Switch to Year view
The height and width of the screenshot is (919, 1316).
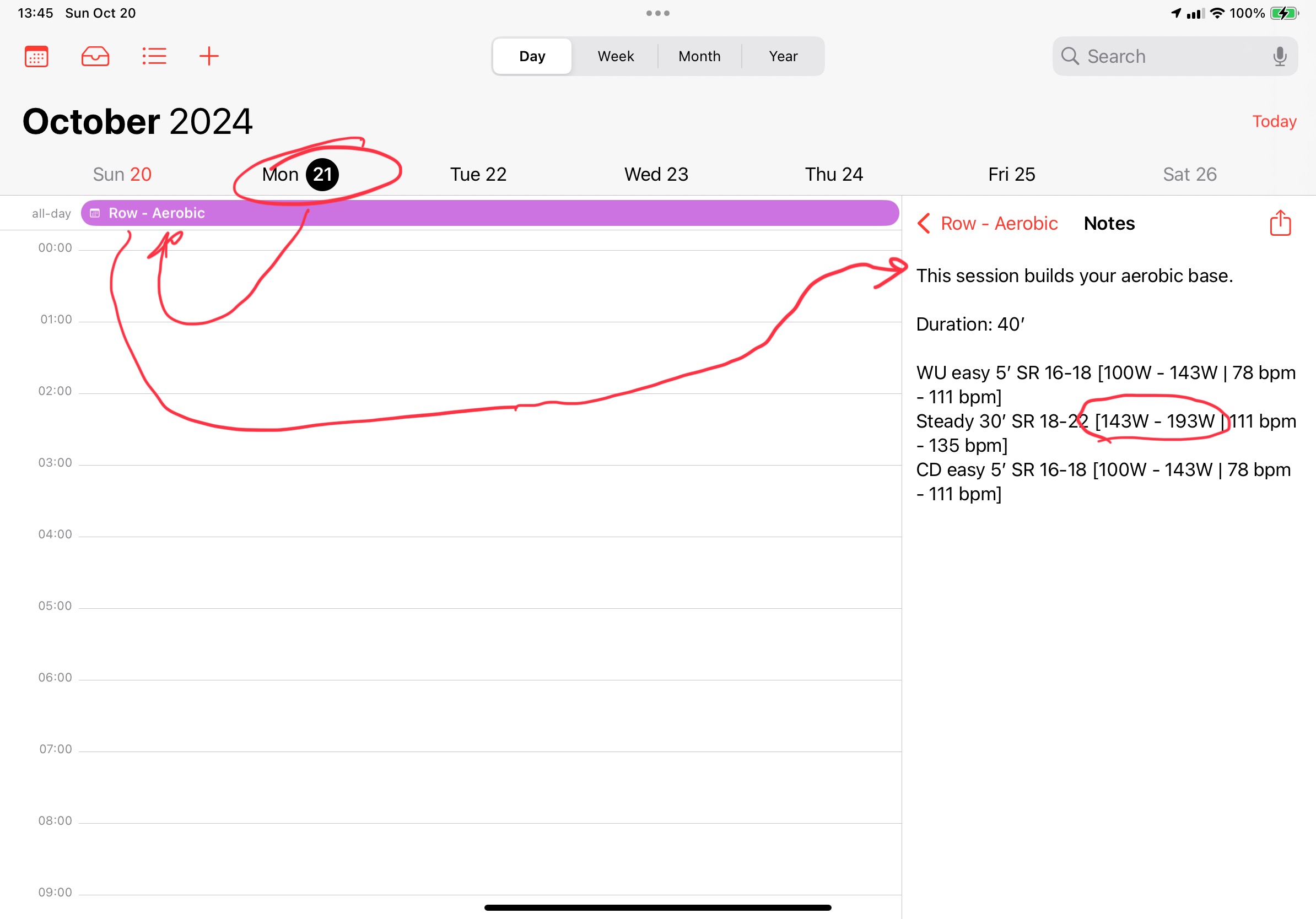783,56
